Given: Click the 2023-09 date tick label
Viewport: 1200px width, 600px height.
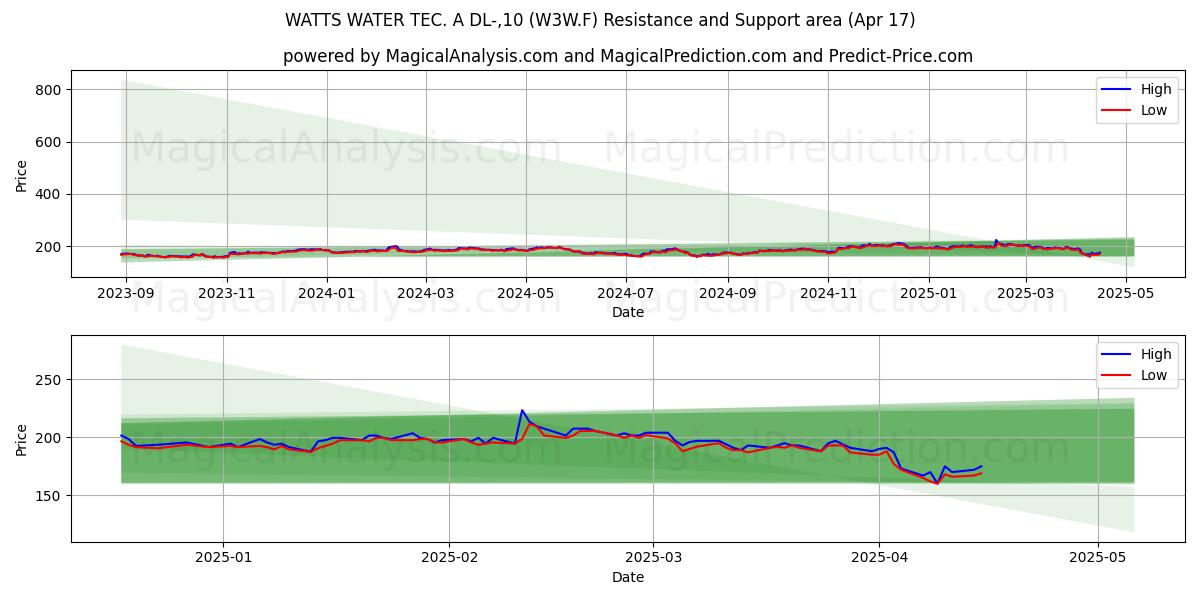Looking at the screenshot, I should click(x=125, y=293).
